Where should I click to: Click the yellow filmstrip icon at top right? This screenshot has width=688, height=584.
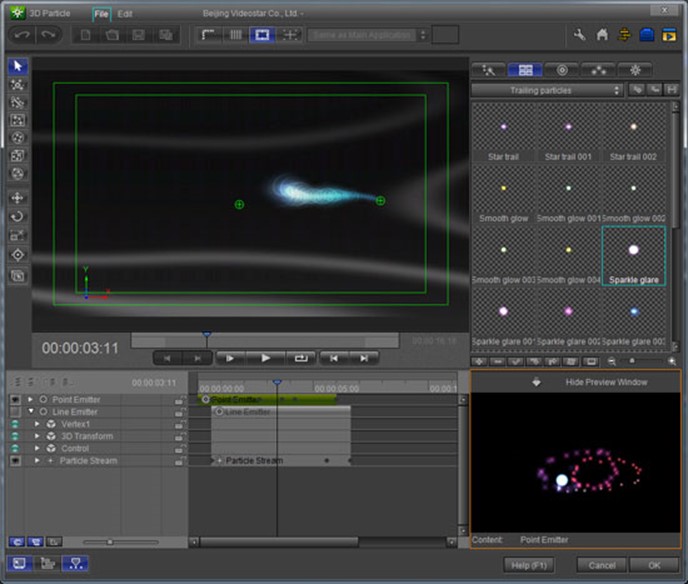[669, 35]
